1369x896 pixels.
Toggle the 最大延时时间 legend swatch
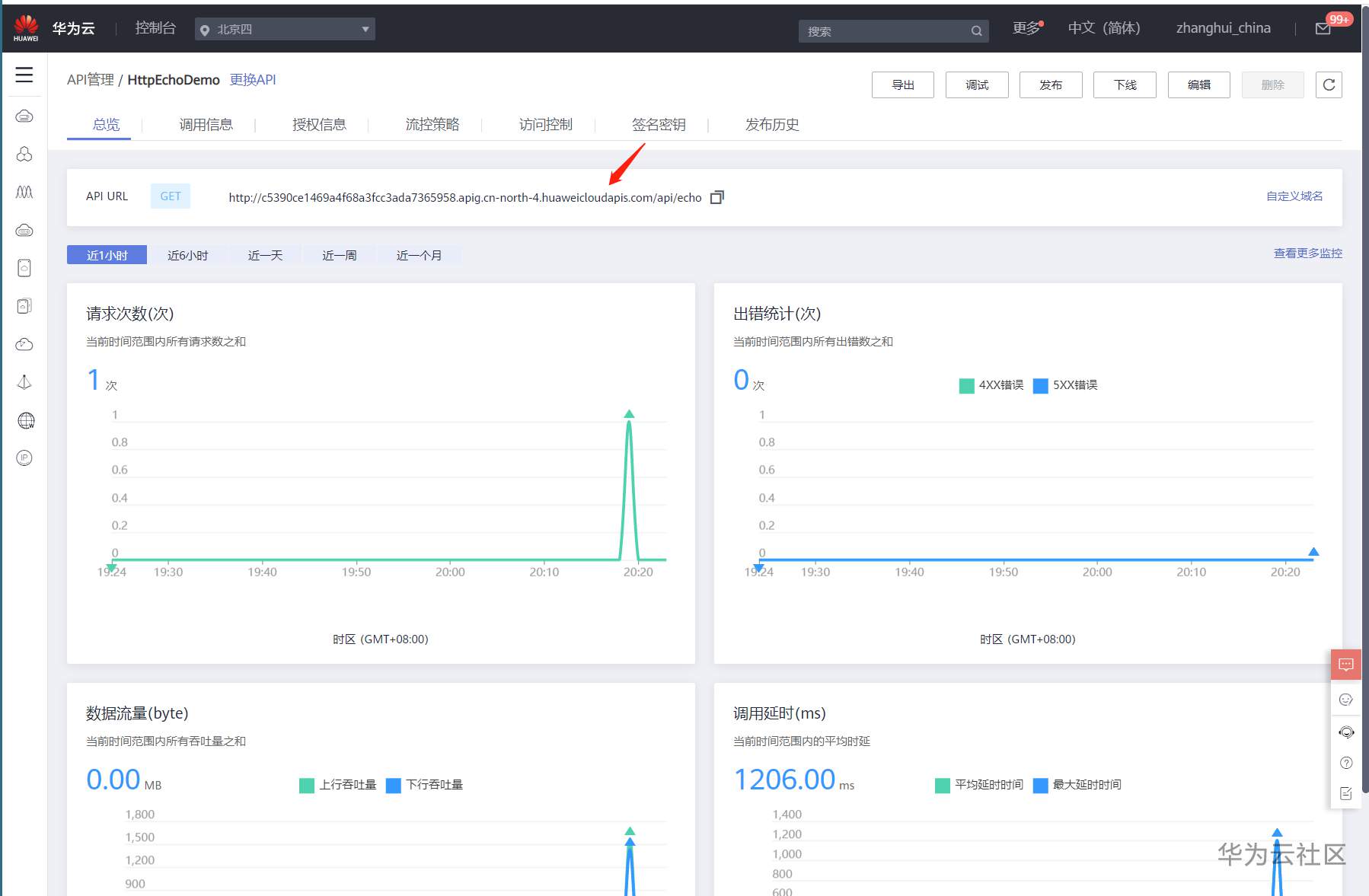(1041, 786)
